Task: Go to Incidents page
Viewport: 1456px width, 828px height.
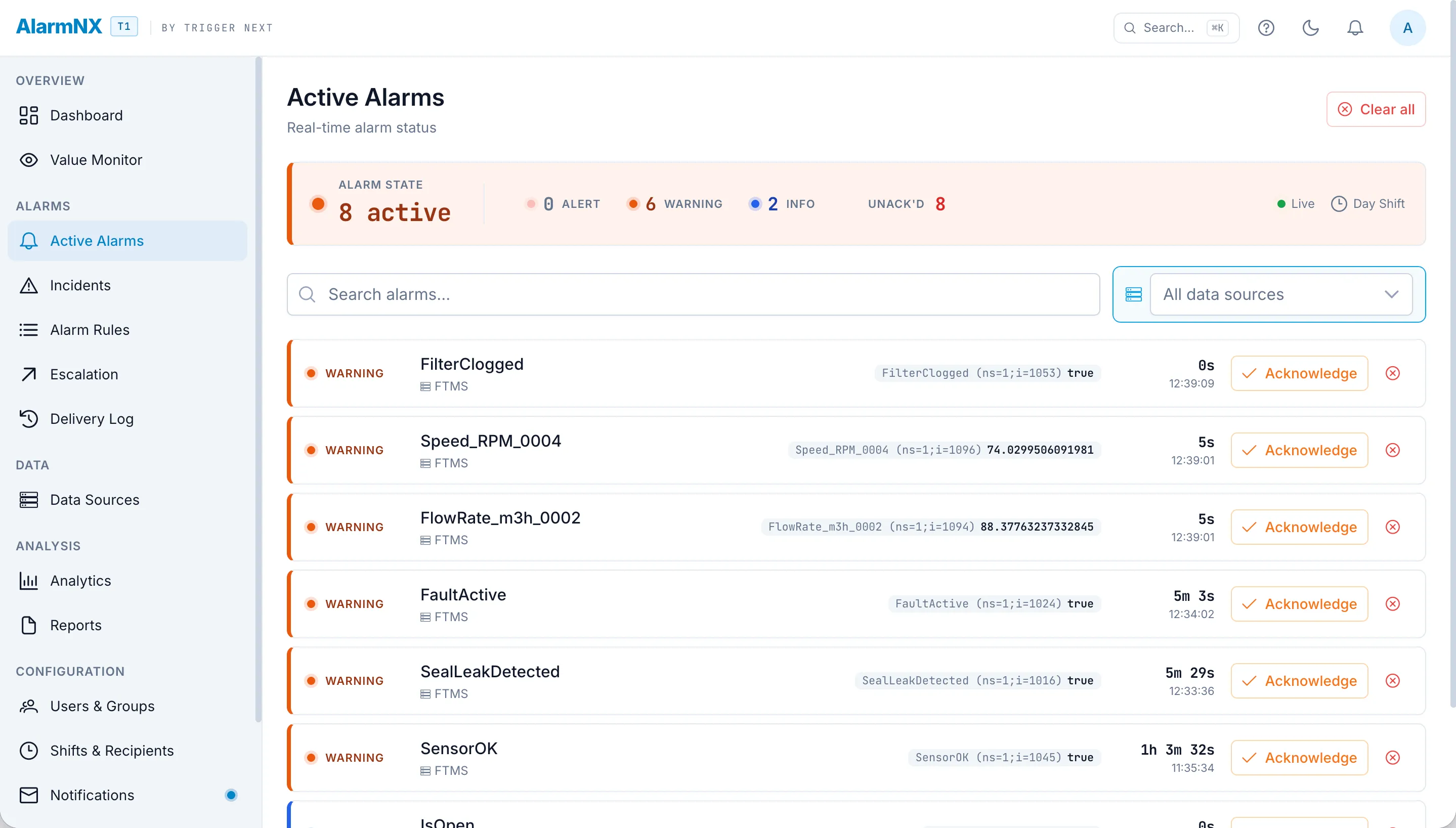Action: pyautogui.click(x=127, y=285)
